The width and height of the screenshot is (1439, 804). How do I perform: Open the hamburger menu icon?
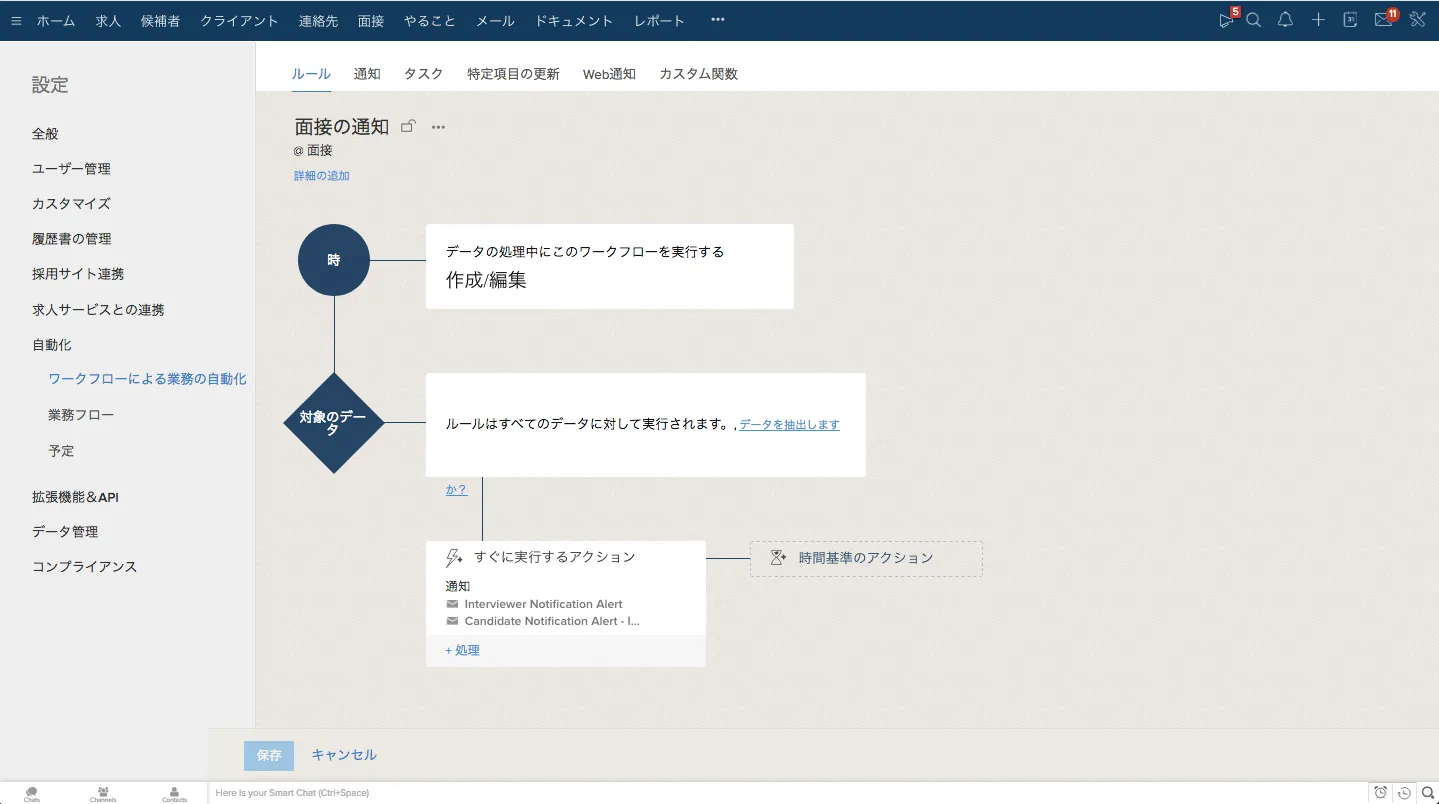pyautogui.click(x=16, y=21)
